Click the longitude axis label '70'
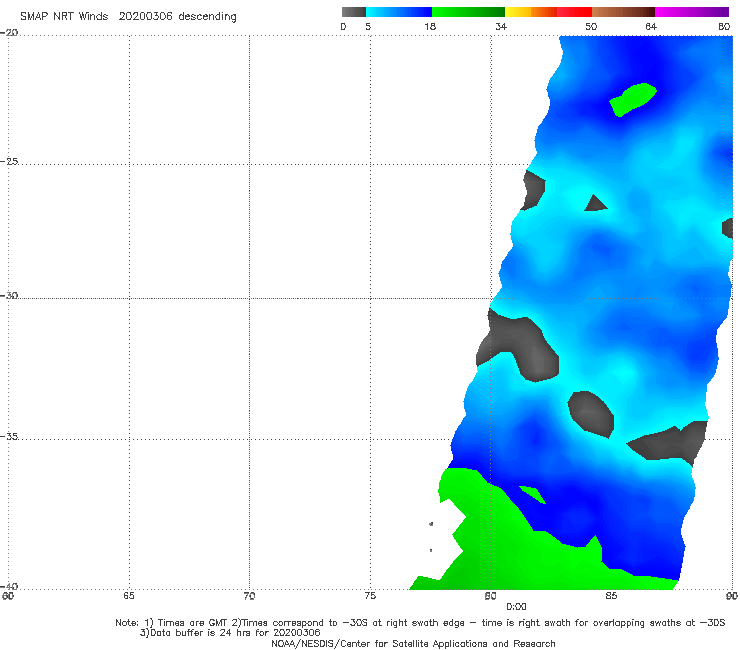 [x=249, y=596]
